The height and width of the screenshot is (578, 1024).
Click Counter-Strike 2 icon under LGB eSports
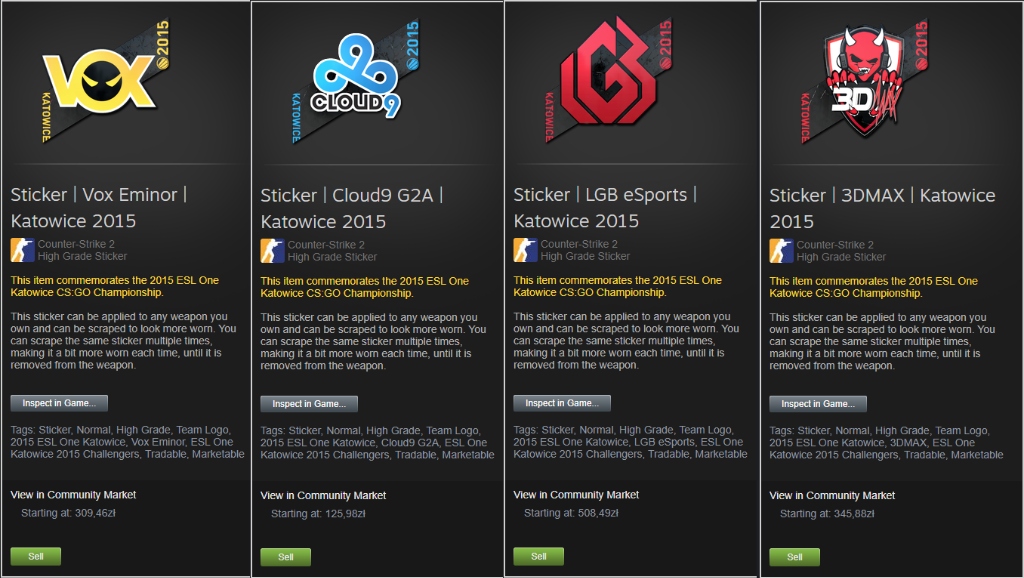click(x=525, y=250)
